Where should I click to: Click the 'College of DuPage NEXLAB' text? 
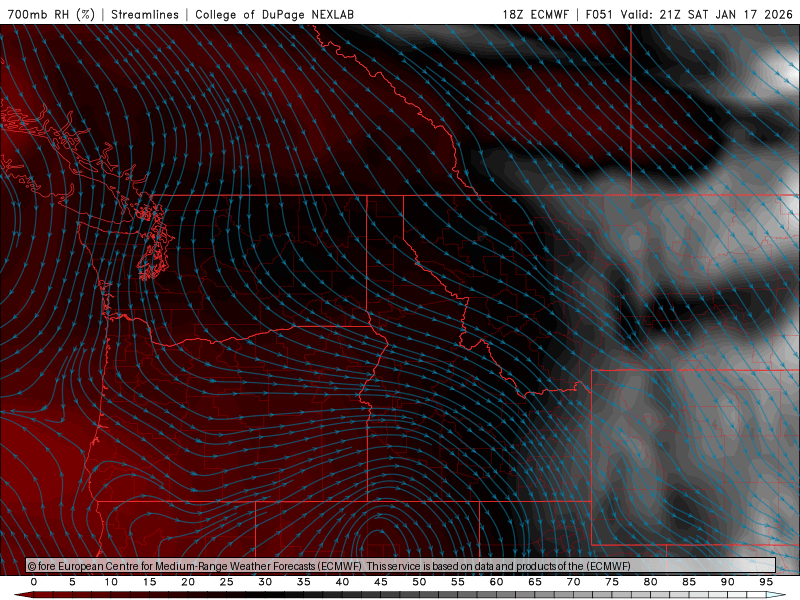pyautogui.click(x=274, y=14)
